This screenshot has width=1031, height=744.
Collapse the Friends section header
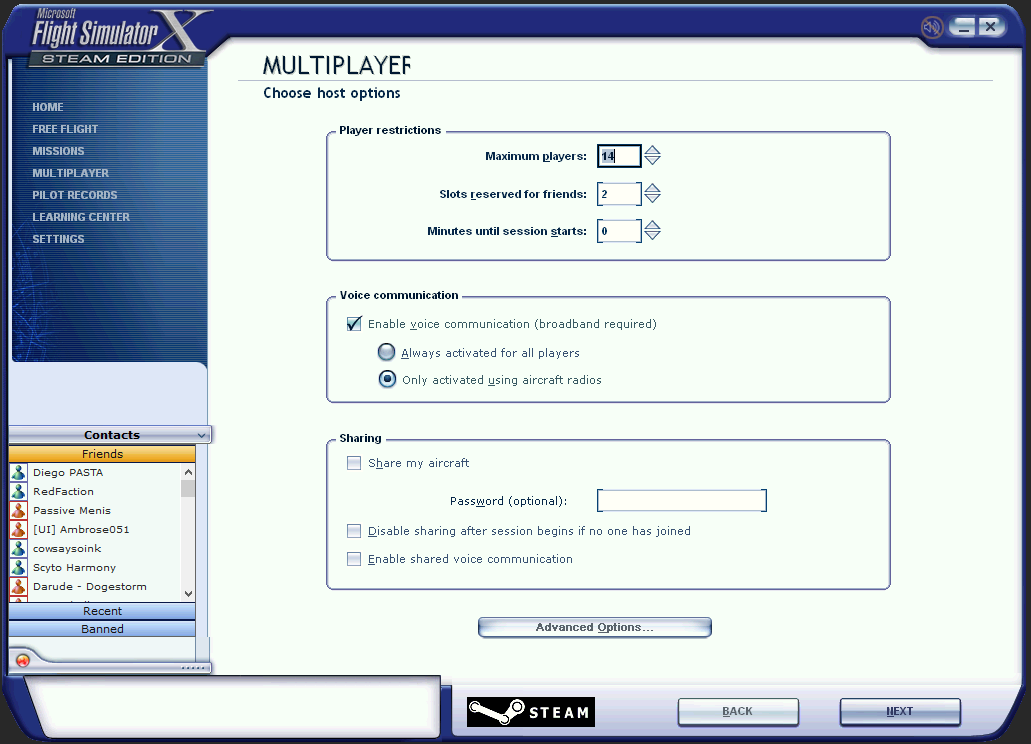[102, 454]
